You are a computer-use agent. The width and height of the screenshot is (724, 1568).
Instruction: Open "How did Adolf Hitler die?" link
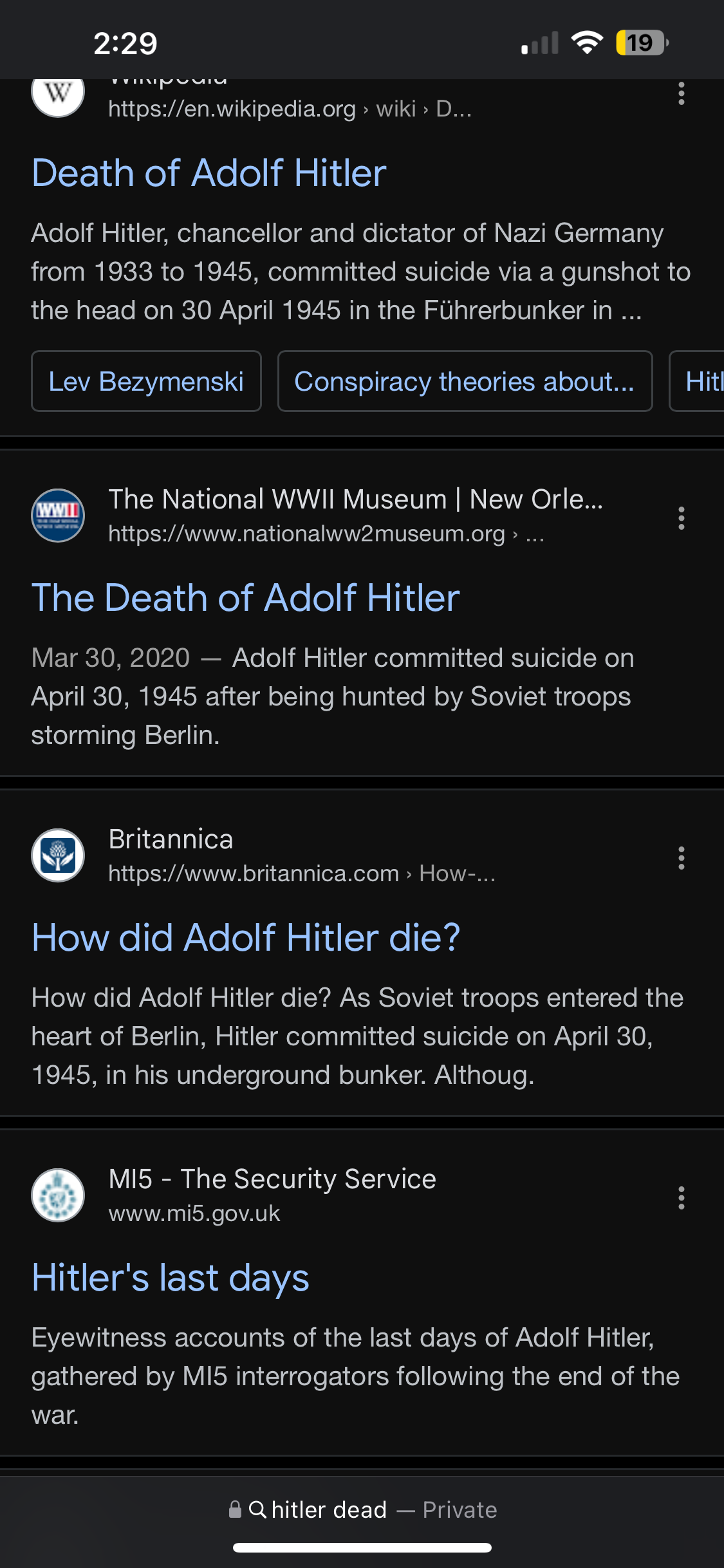[246, 938]
